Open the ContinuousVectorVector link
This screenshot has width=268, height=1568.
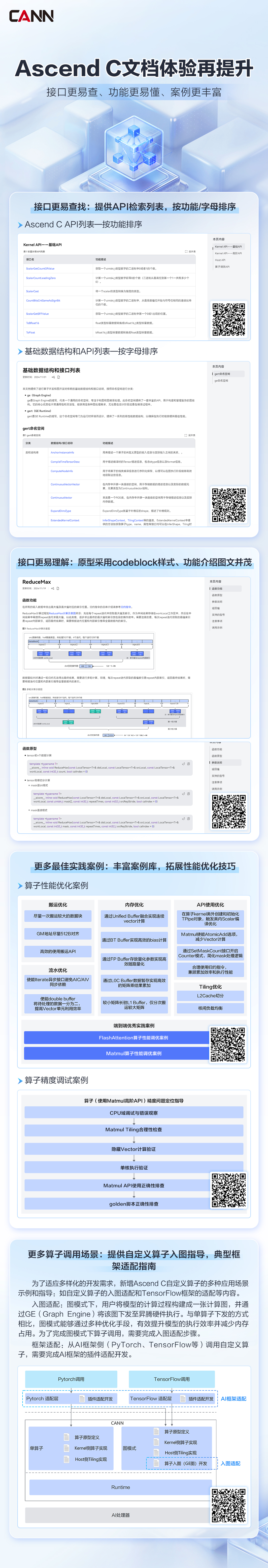65,484
